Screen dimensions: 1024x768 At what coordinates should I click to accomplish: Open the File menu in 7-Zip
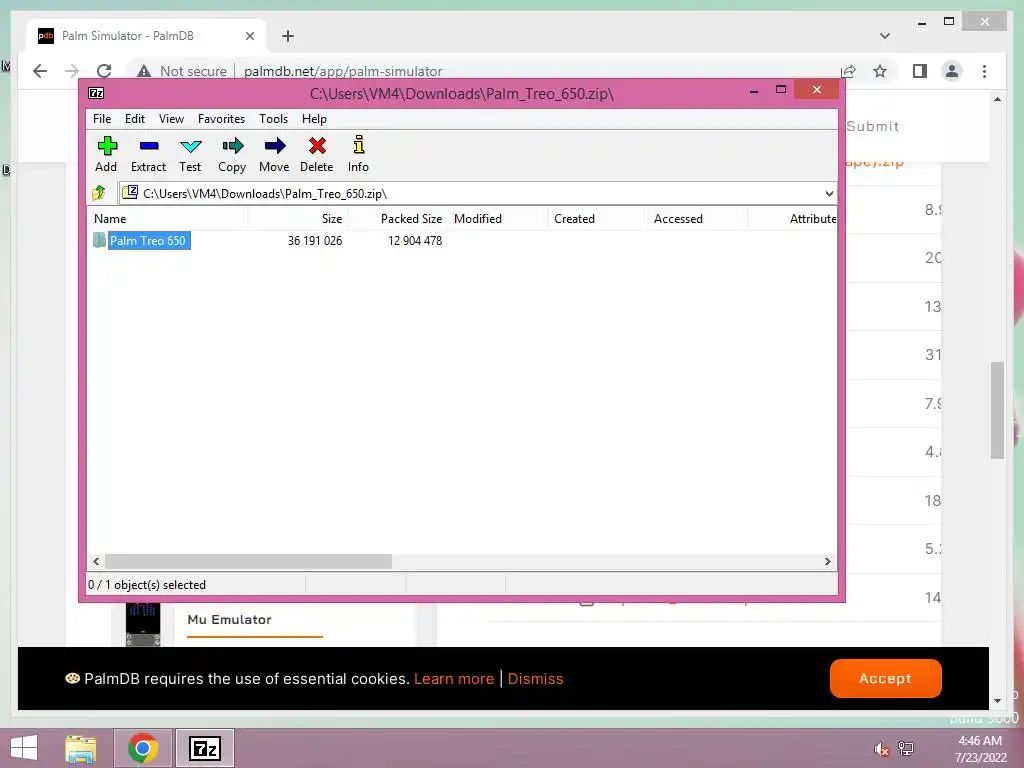(102, 119)
